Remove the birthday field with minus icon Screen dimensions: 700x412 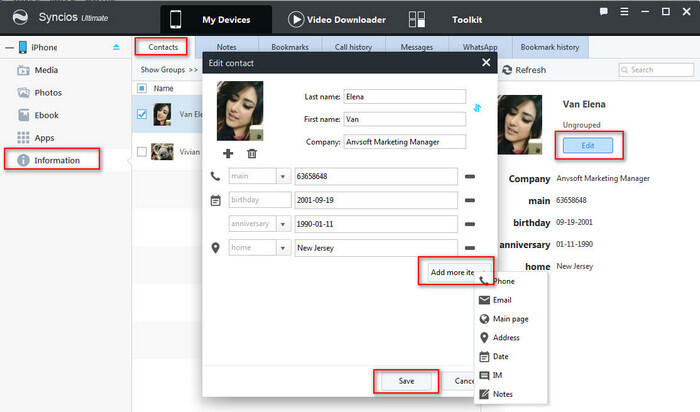[x=470, y=200]
